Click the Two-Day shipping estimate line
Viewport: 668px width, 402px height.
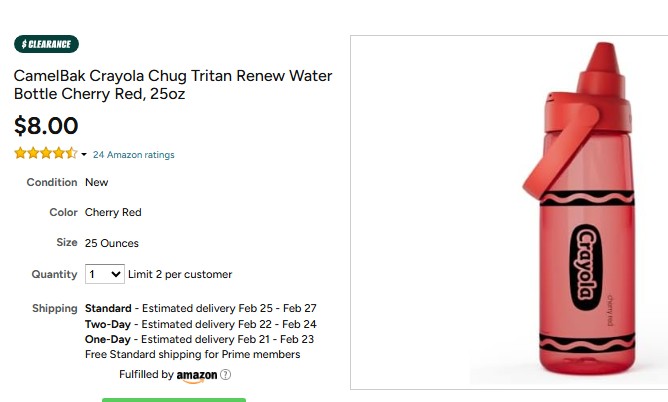click(x=200, y=324)
